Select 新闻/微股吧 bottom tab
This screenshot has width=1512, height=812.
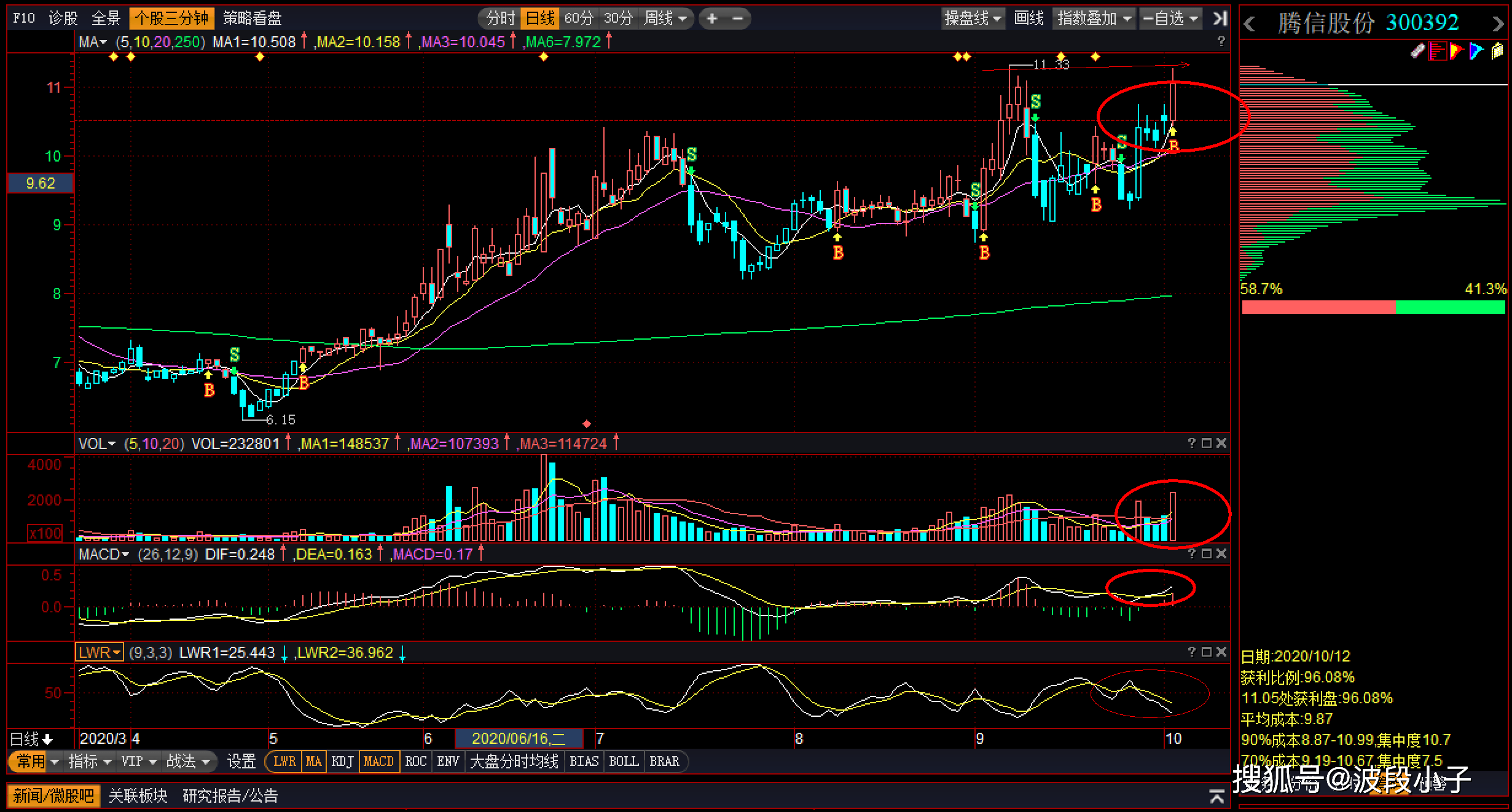tap(53, 796)
